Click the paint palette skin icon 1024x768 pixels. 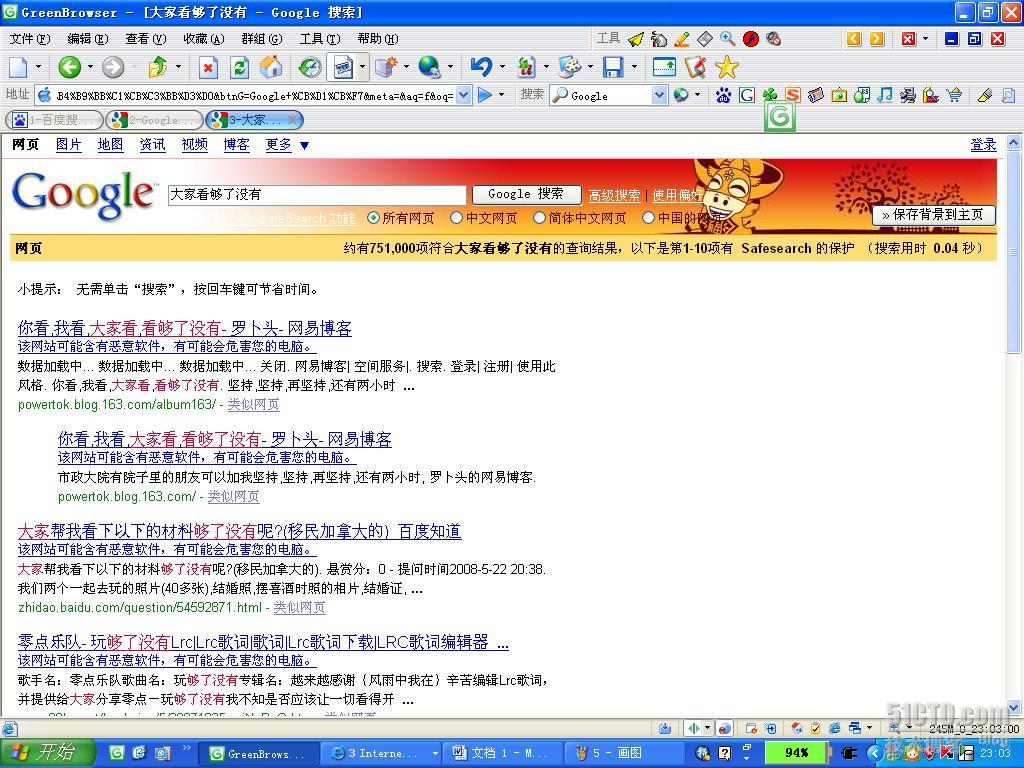click(569, 67)
